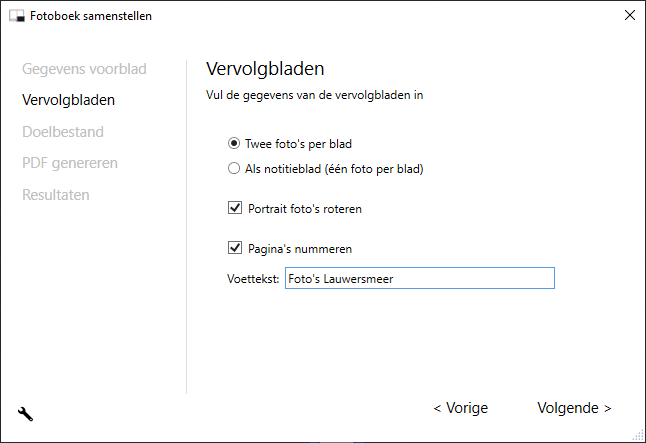Choose Als notitieblad radio button
Image resolution: width=646 pixels, height=443 pixels.
(234, 169)
